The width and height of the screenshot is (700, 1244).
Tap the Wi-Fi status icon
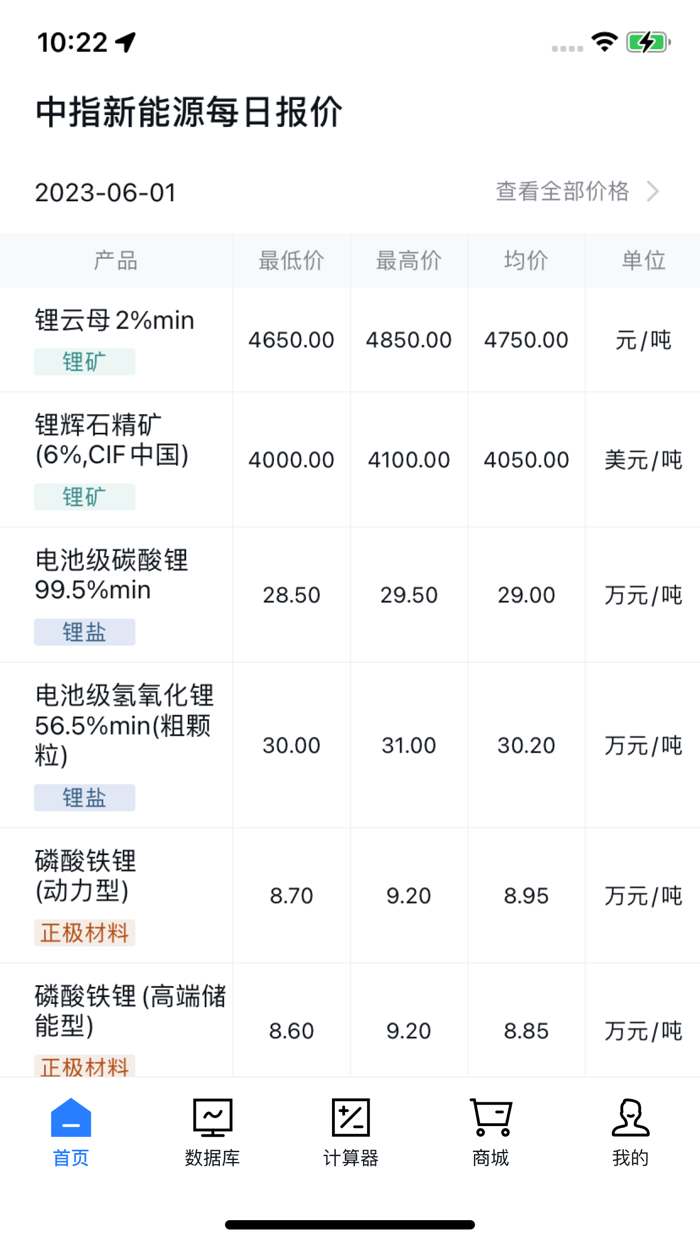click(x=608, y=43)
